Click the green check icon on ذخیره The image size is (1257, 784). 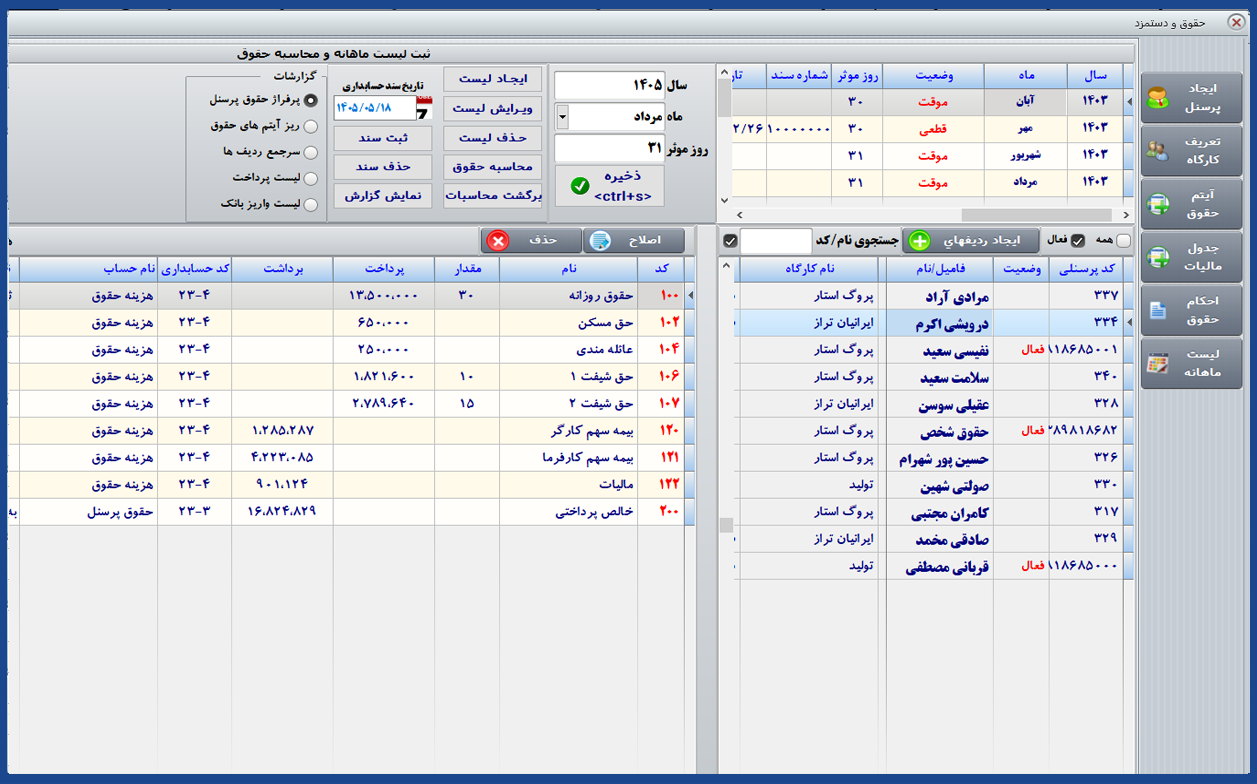(x=580, y=186)
